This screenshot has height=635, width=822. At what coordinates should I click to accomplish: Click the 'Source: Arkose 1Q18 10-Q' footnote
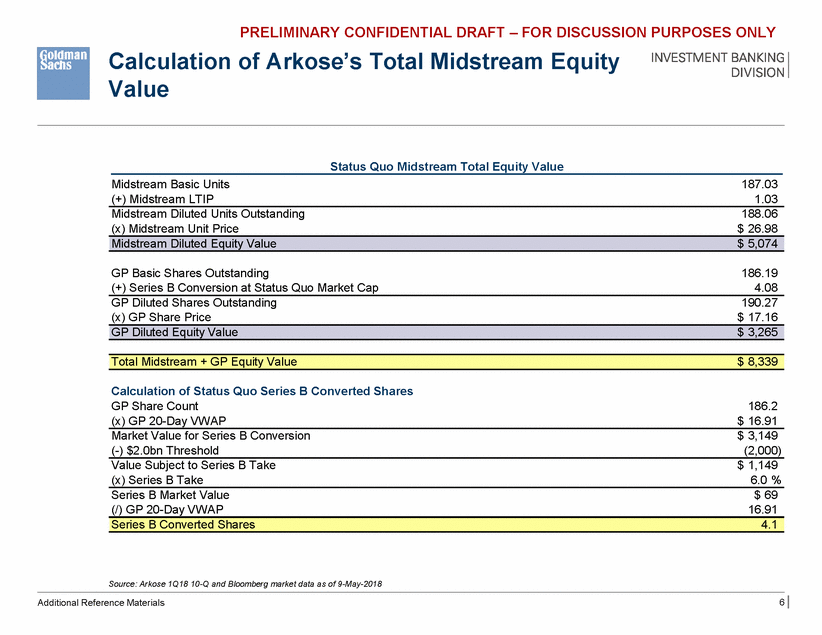(245, 584)
